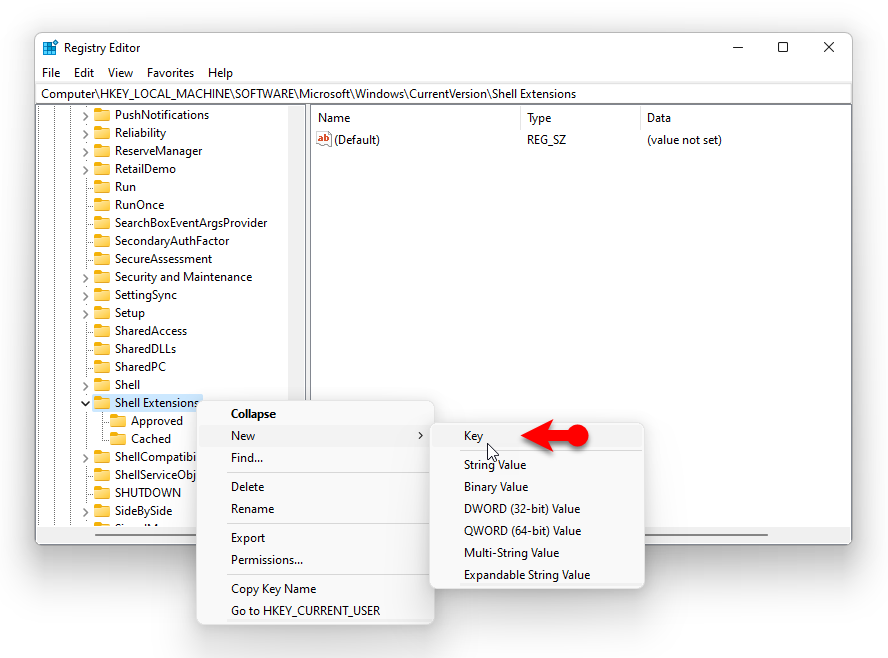The image size is (888, 658).
Task: Click the registry path address bar
Action: [443, 94]
